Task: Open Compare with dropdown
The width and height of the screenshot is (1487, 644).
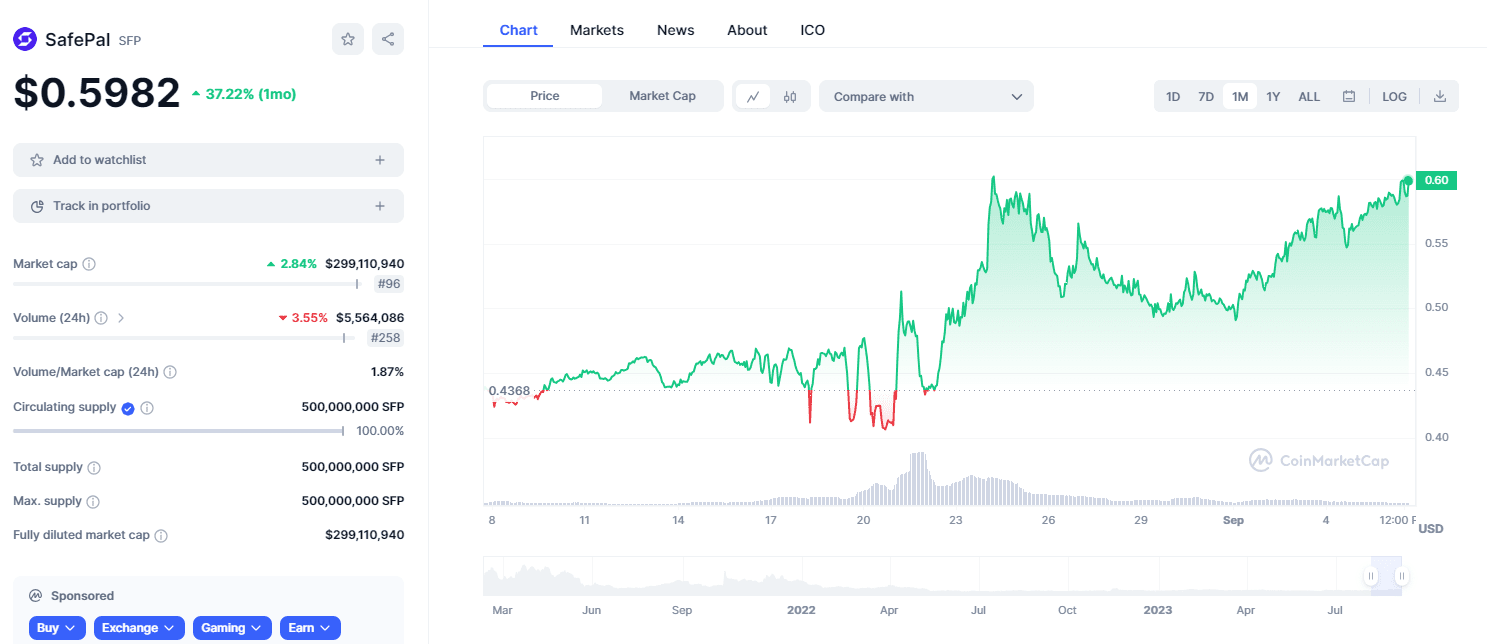Action: (926, 97)
